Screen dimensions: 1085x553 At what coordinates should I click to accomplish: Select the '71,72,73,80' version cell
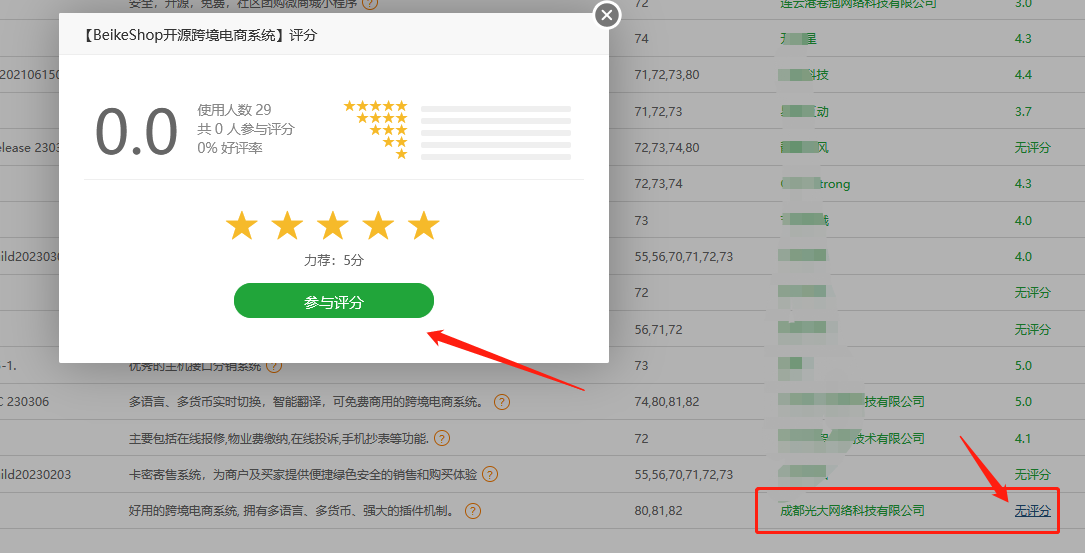(666, 75)
